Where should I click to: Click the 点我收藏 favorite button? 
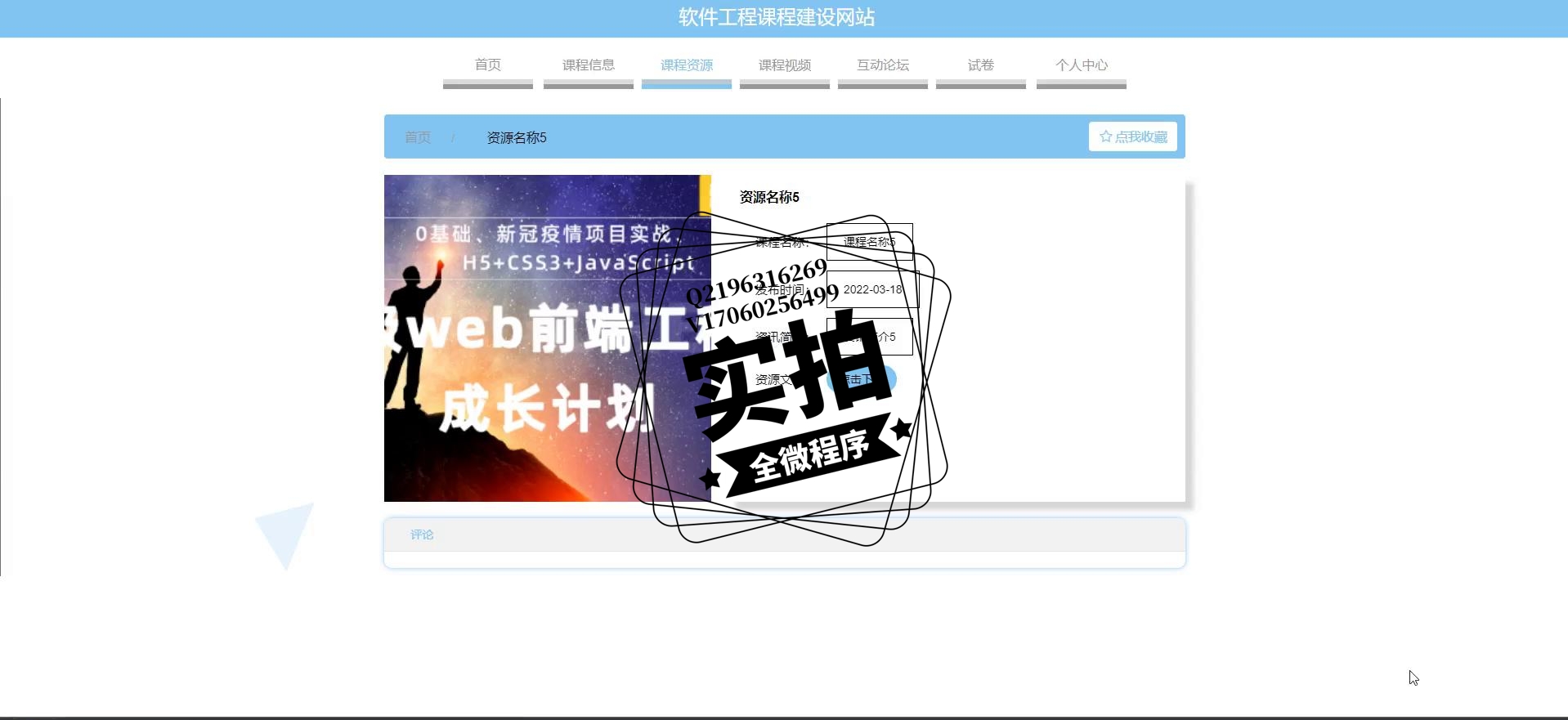[x=1133, y=136]
